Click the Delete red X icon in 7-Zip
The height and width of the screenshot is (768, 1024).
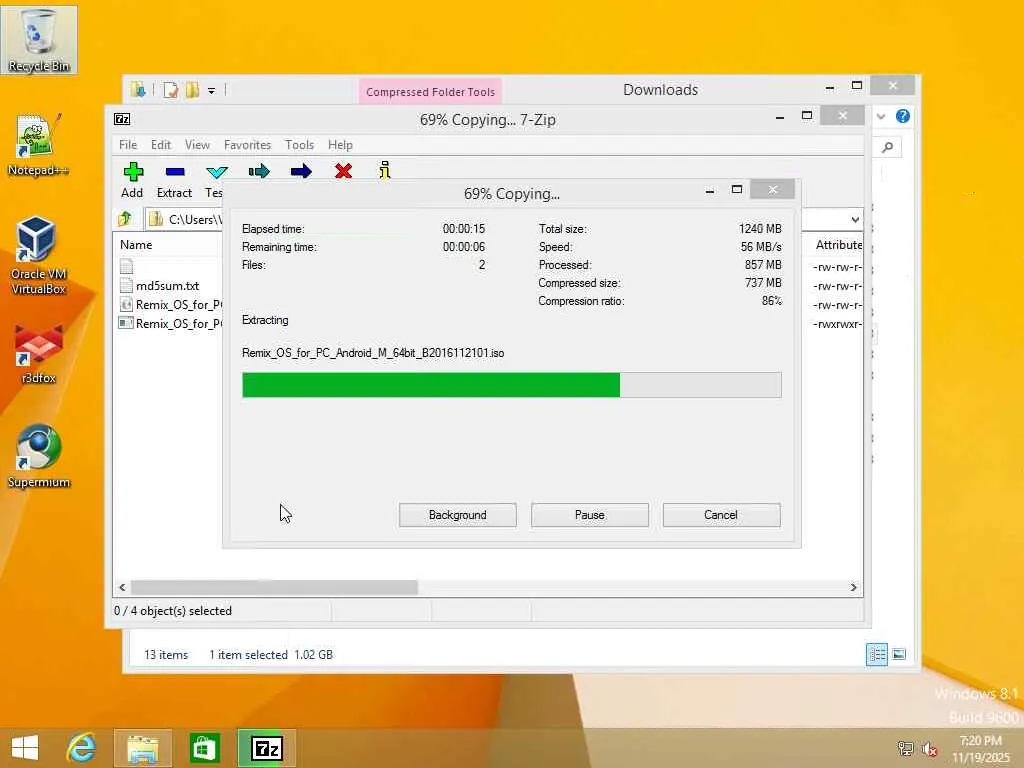click(343, 172)
